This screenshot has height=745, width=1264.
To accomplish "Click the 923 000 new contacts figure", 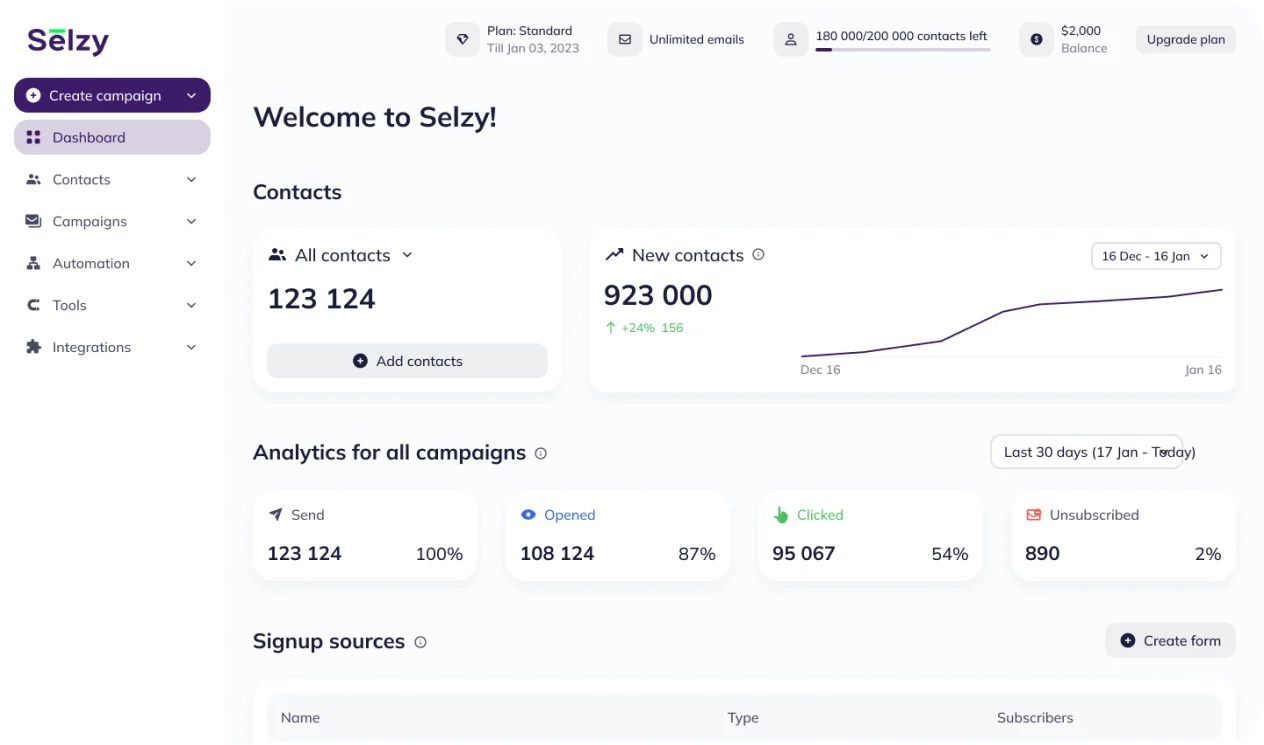I will pyautogui.click(x=658, y=296).
